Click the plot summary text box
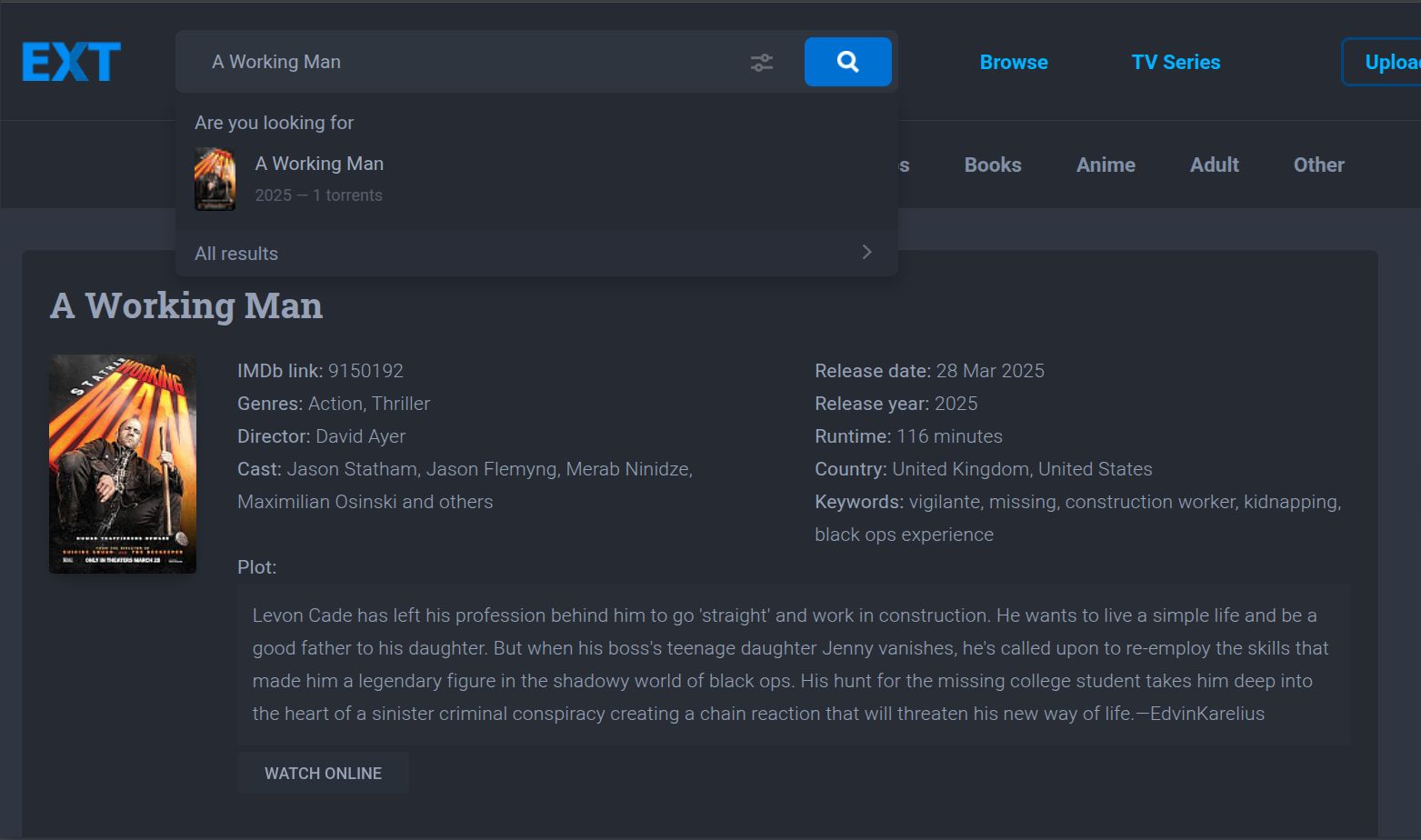This screenshot has height=840, width=1421. (794, 665)
